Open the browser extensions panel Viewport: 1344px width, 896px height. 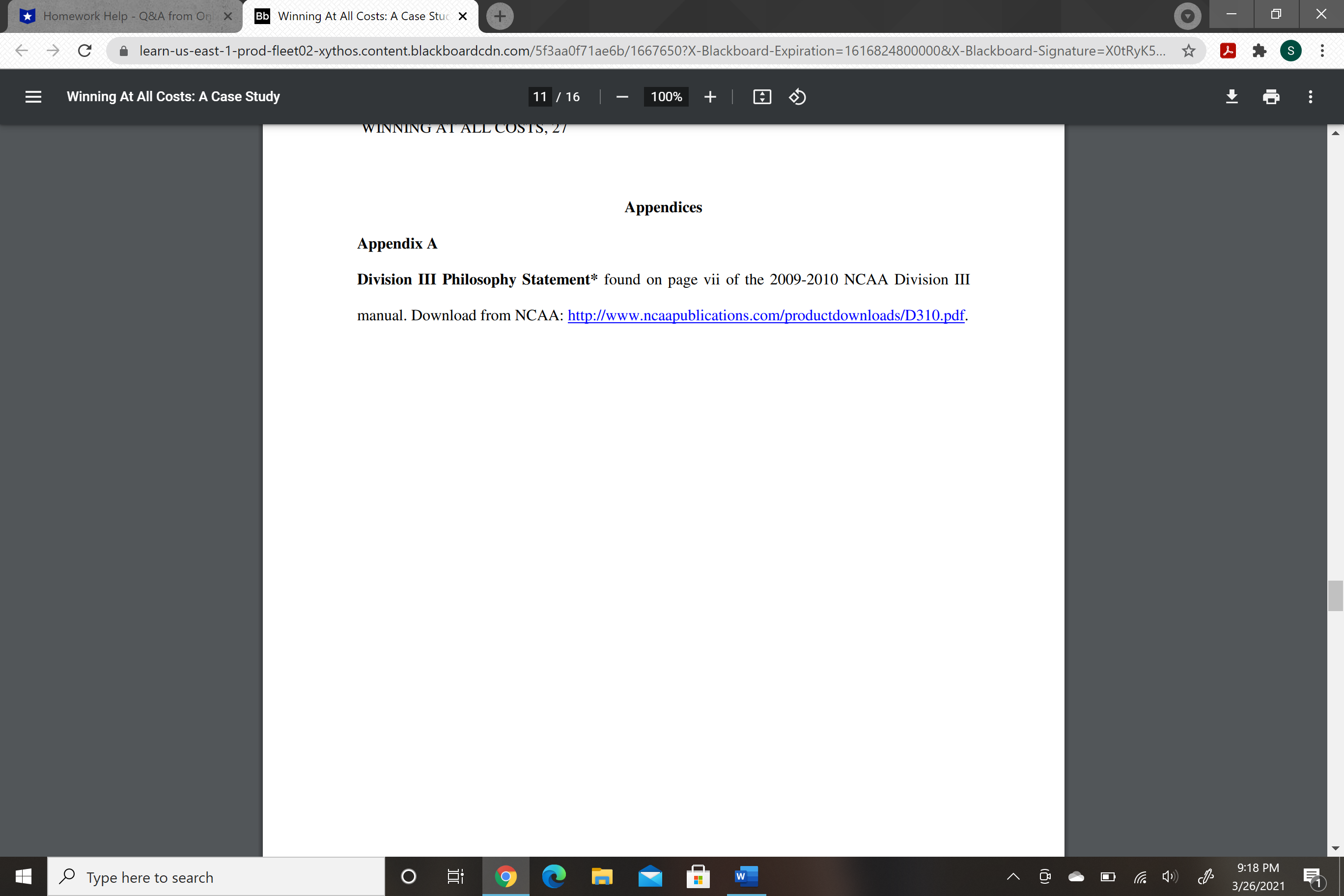click(1259, 50)
